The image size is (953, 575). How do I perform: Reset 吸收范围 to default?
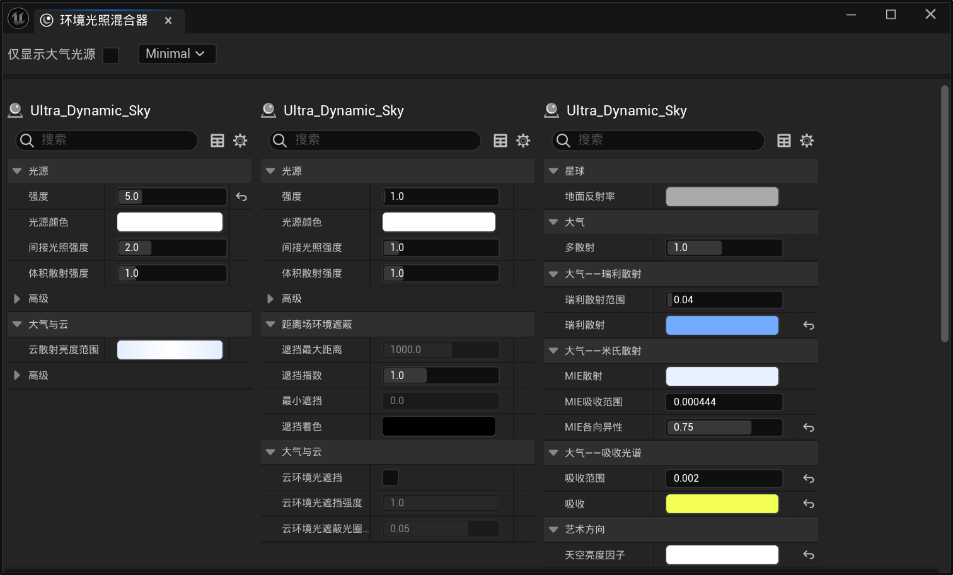point(808,478)
